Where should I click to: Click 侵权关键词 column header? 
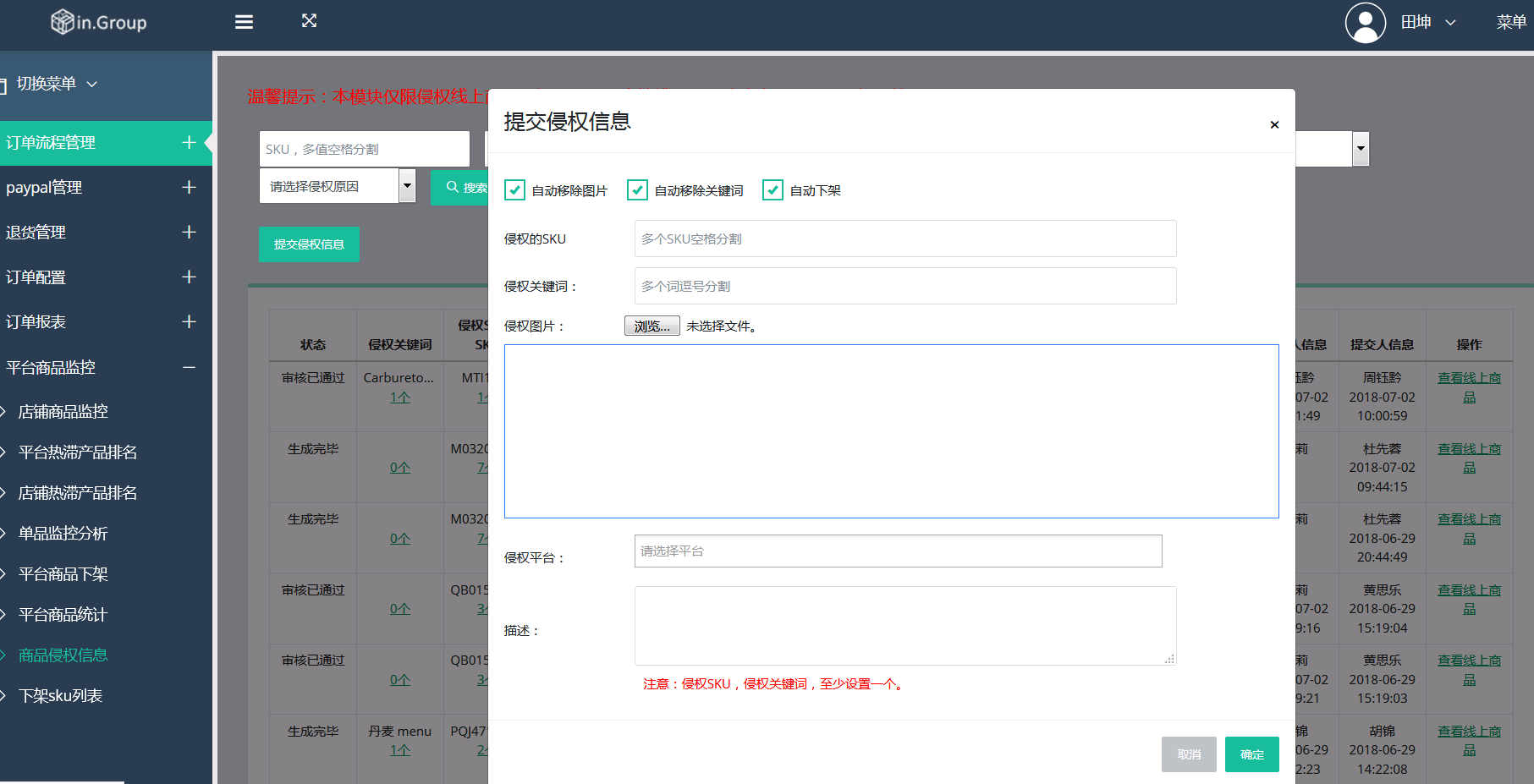click(400, 345)
